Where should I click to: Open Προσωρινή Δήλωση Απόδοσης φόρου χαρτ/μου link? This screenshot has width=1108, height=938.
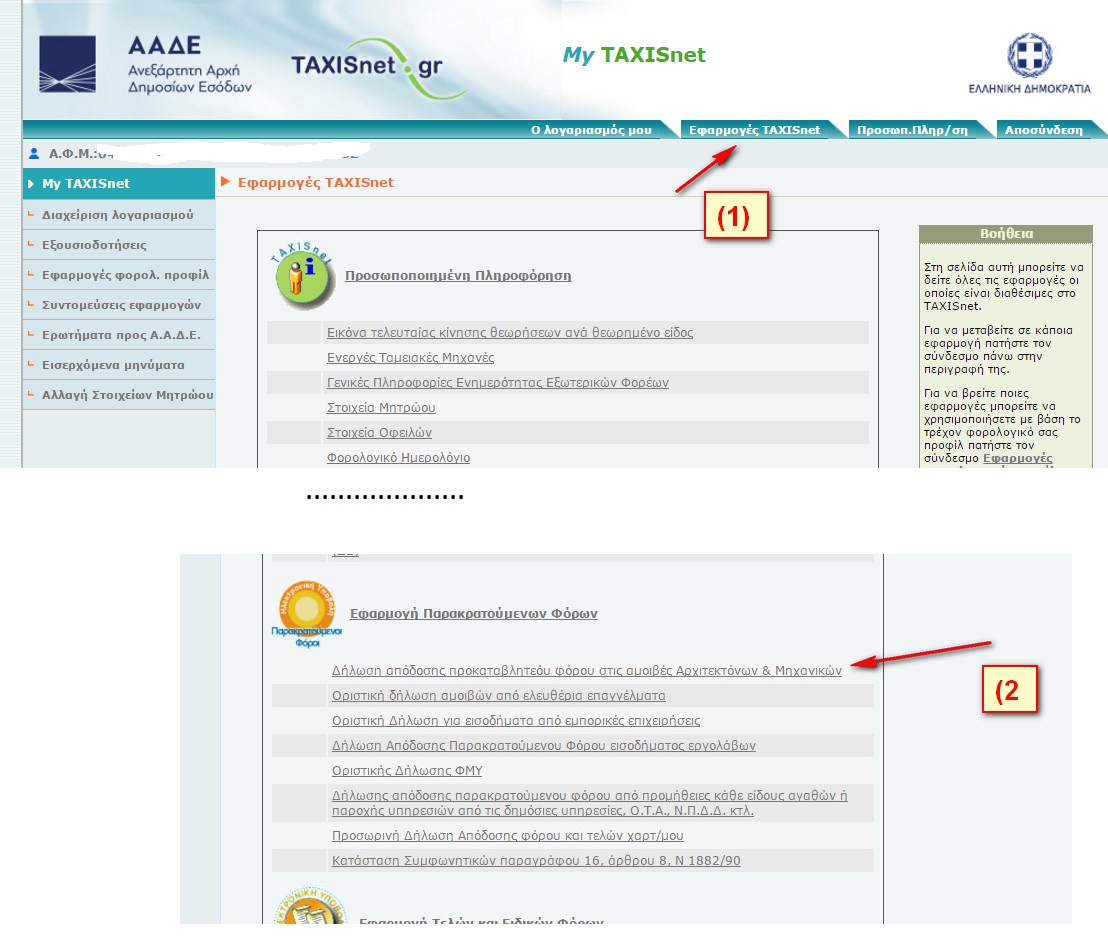tap(507, 836)
